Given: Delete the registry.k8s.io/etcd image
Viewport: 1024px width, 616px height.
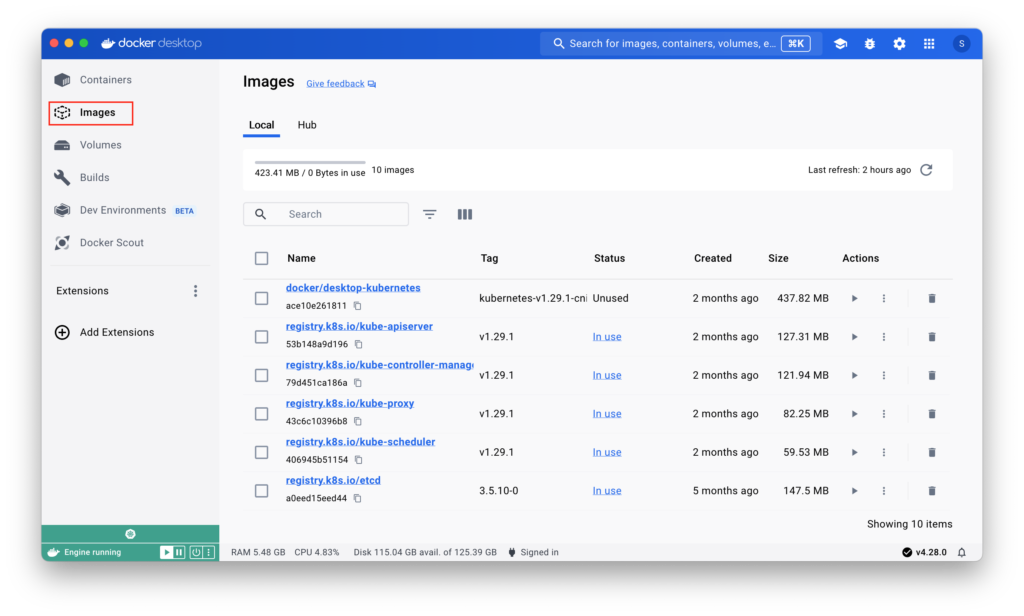Looking at the screenshot, I should pos(932,491).
